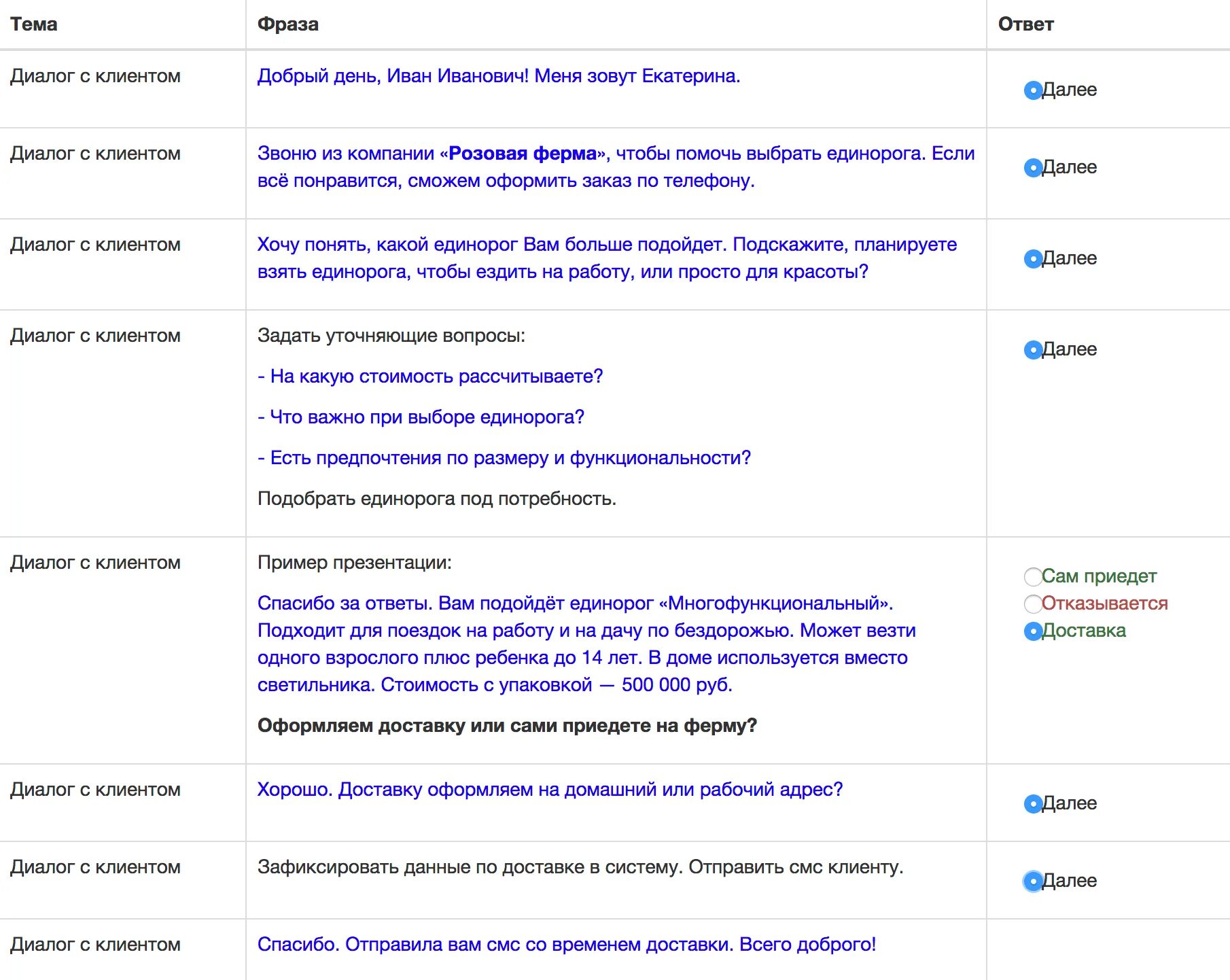Click the "Тема" column header
The width and height of the screenshot is (1230, 980).
34,24
